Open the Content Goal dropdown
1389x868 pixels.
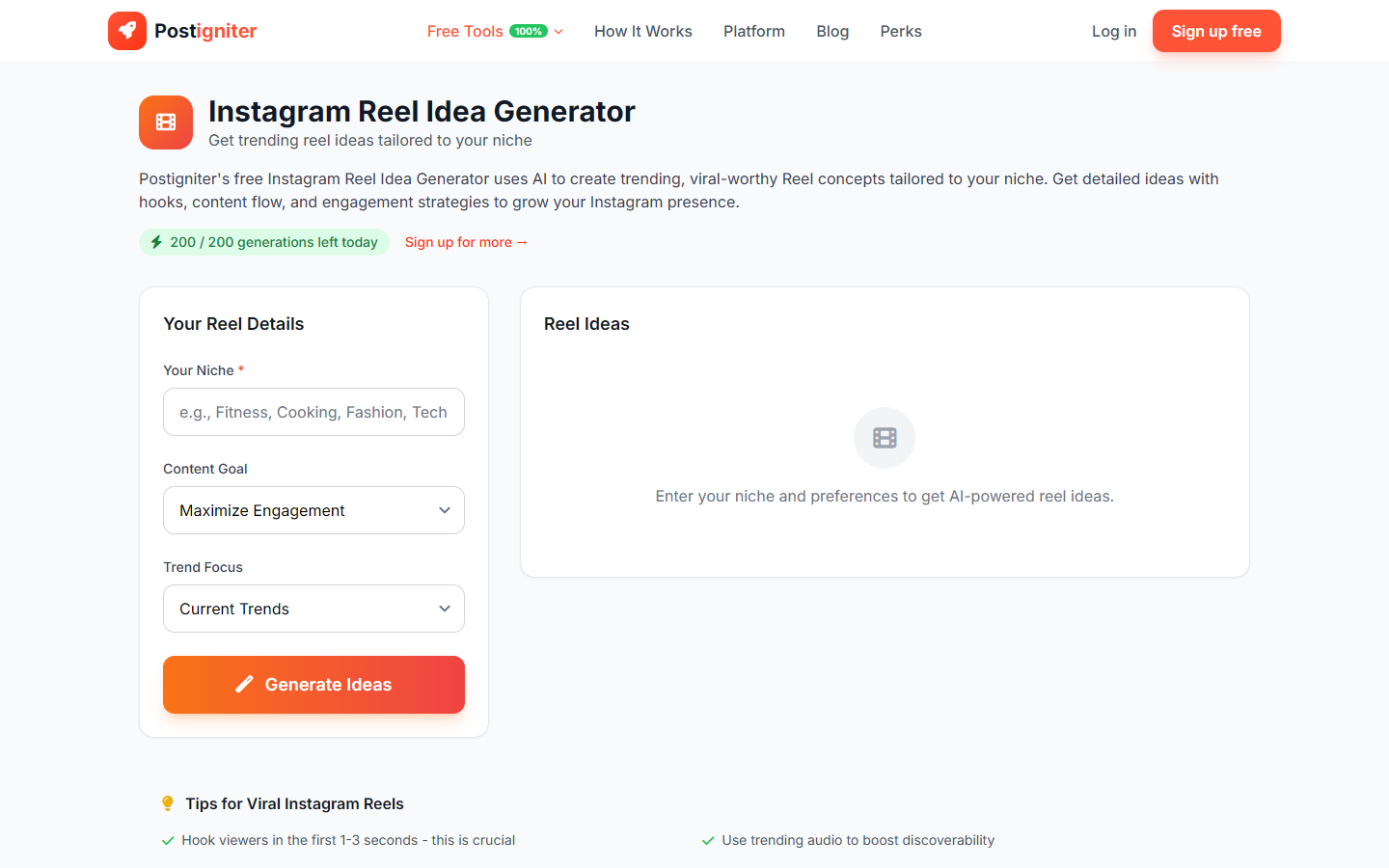(x=313, y=510)
